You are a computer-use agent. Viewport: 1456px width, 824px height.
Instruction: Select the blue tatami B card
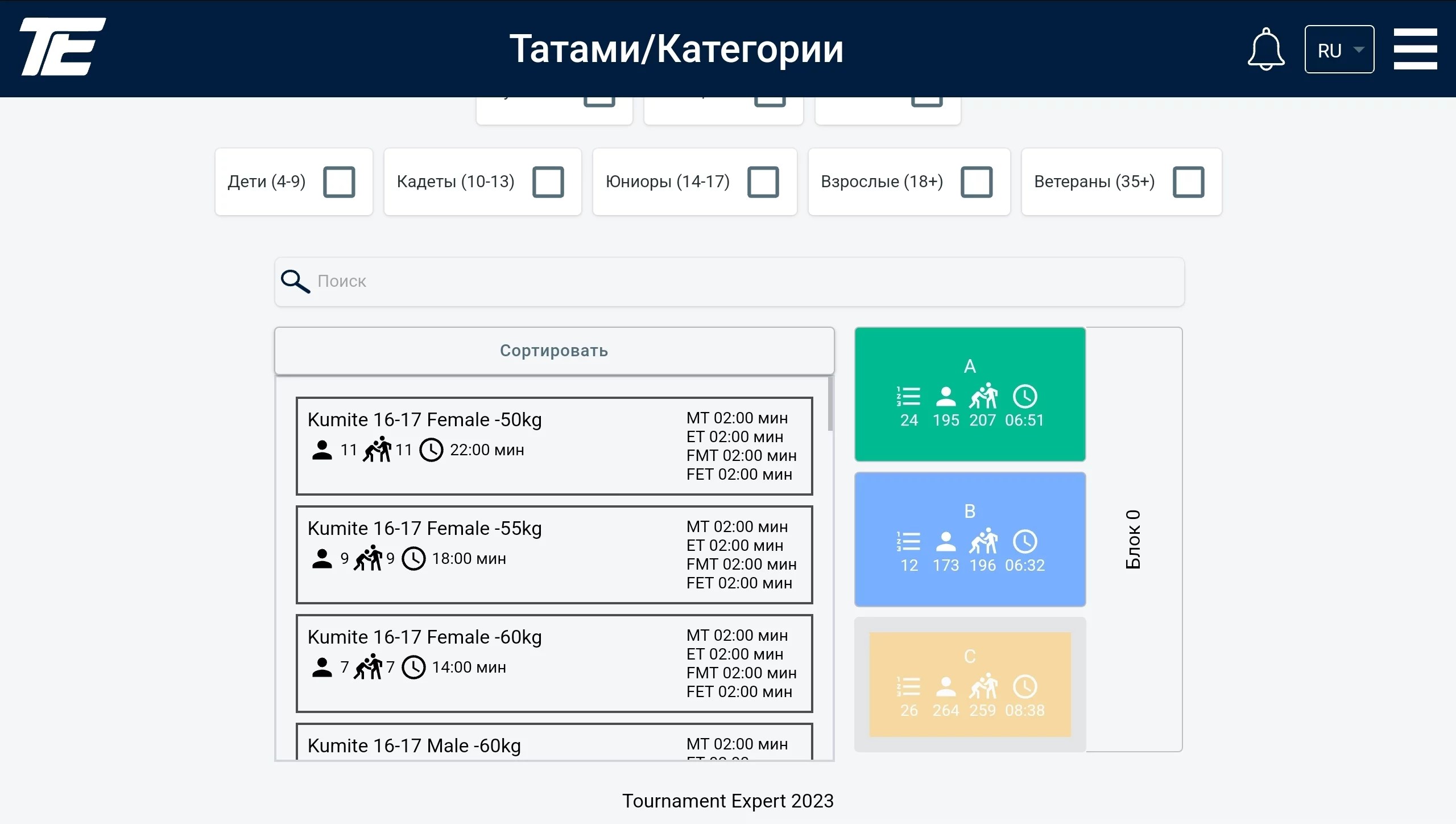tap(970, 539)
